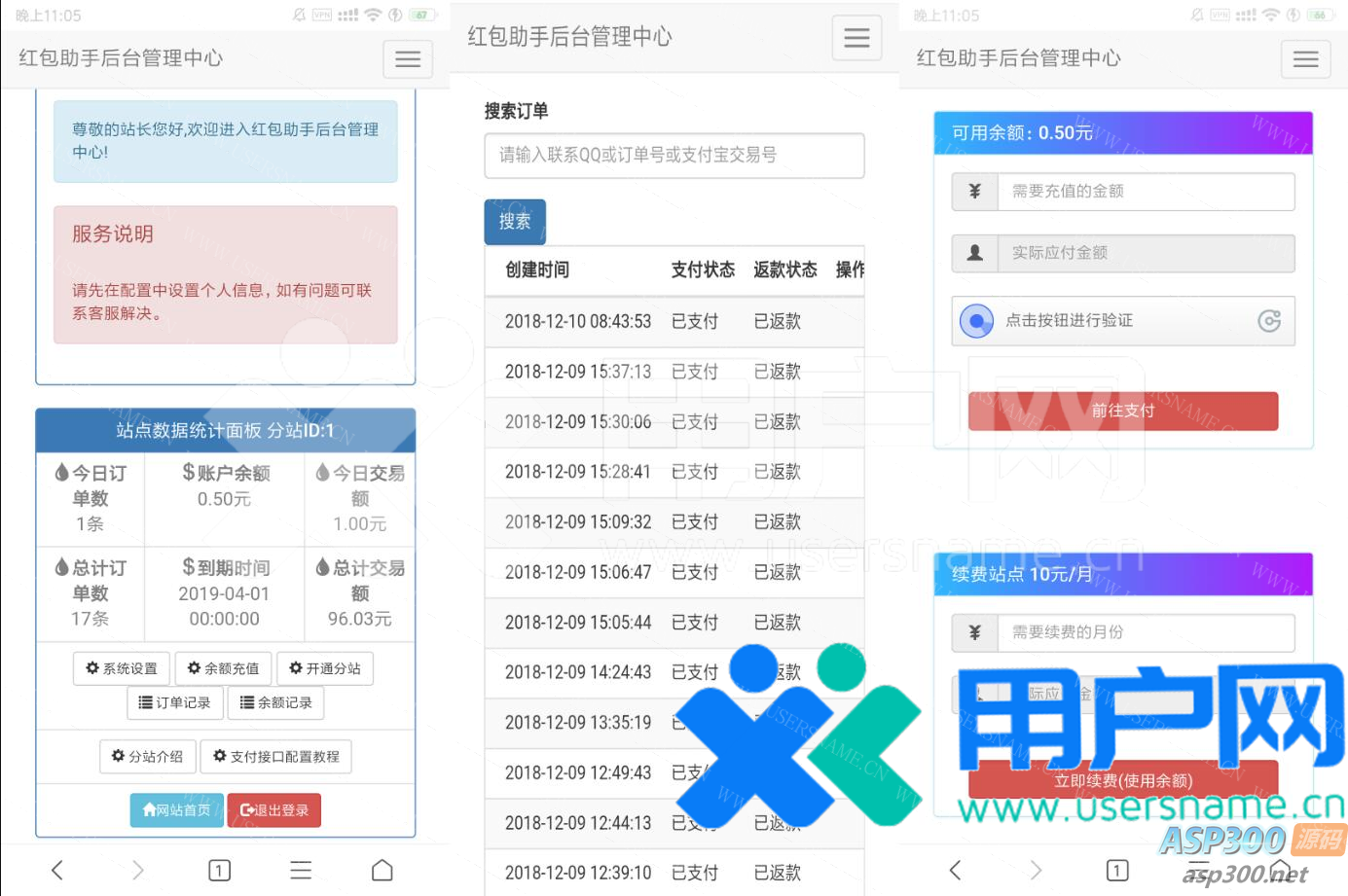Image resolution: width=1348 pixels, height=896 pixels.
Task: Select order row 2018-12-09 15:06:47
Action: 674,572
